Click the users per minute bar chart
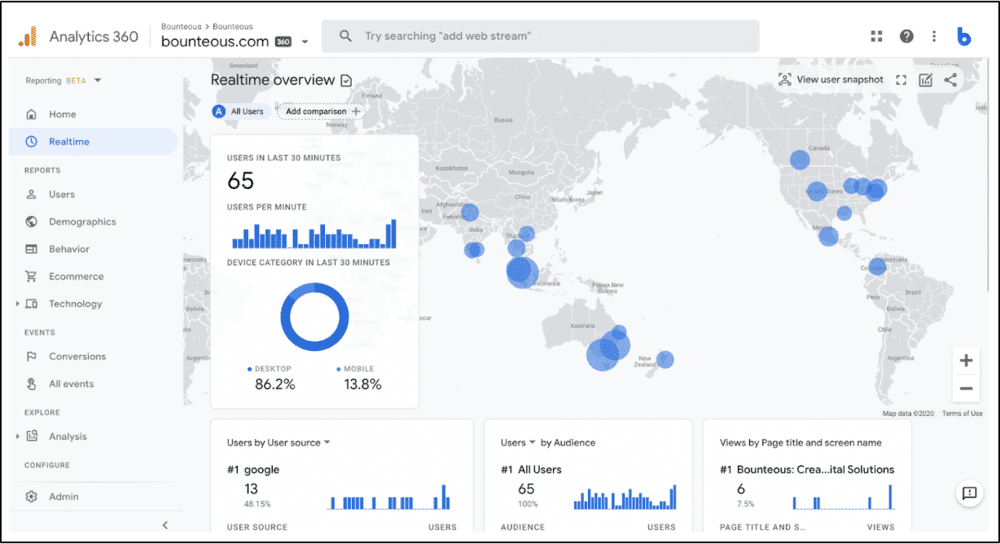Viewport: 1000px width, 544px height. point(314,233)
